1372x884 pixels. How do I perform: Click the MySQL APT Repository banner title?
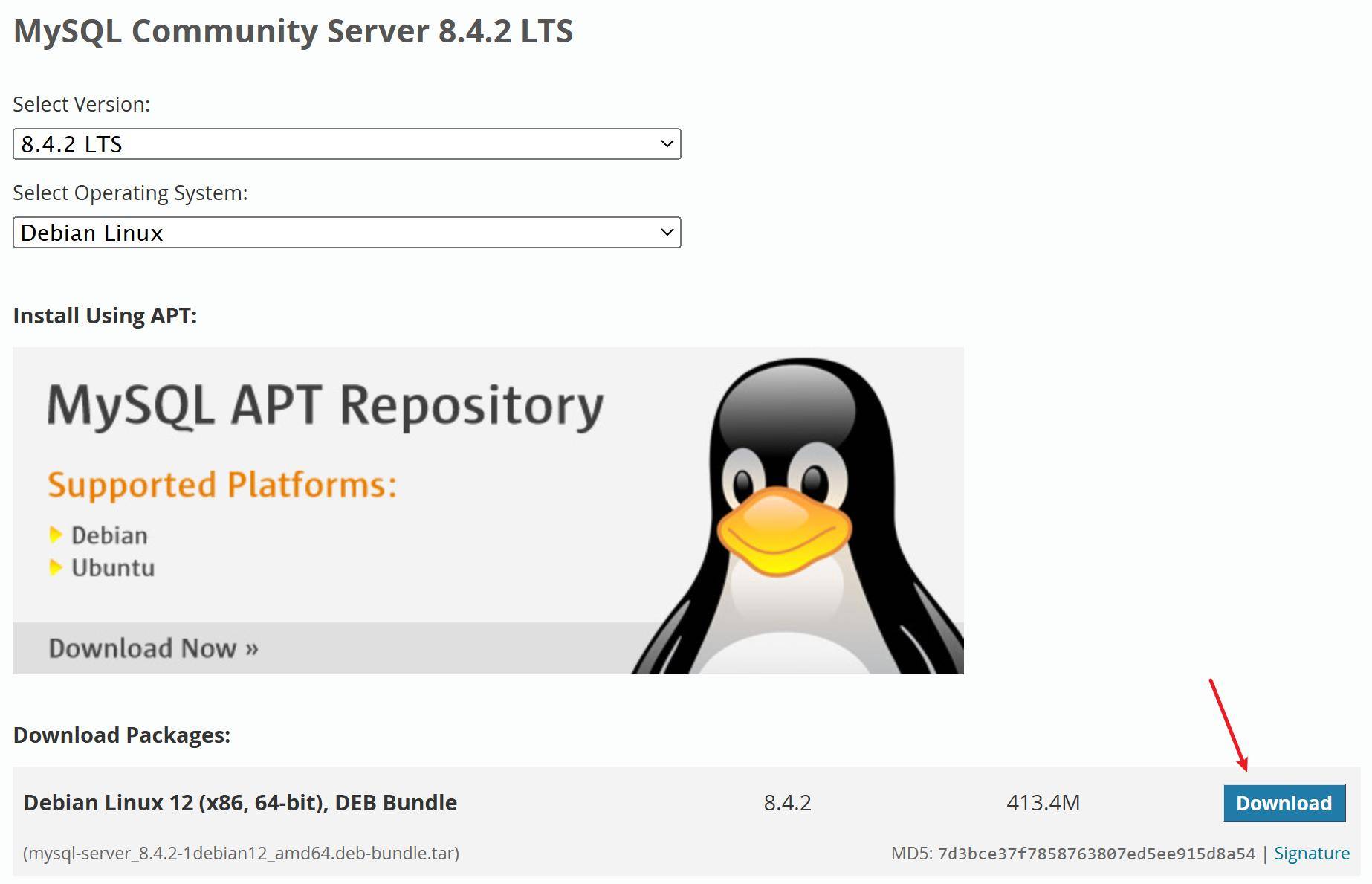point(326,406)
